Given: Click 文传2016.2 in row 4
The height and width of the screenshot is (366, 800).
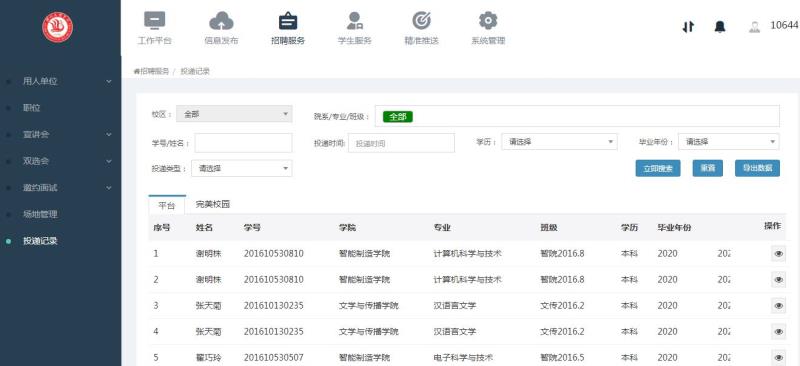Looking at the screenshot, I should (562, 332).
